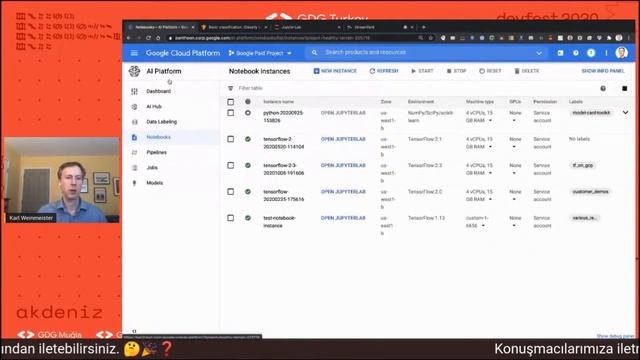
Task: Click START instance button
Action: pos(422,71)
